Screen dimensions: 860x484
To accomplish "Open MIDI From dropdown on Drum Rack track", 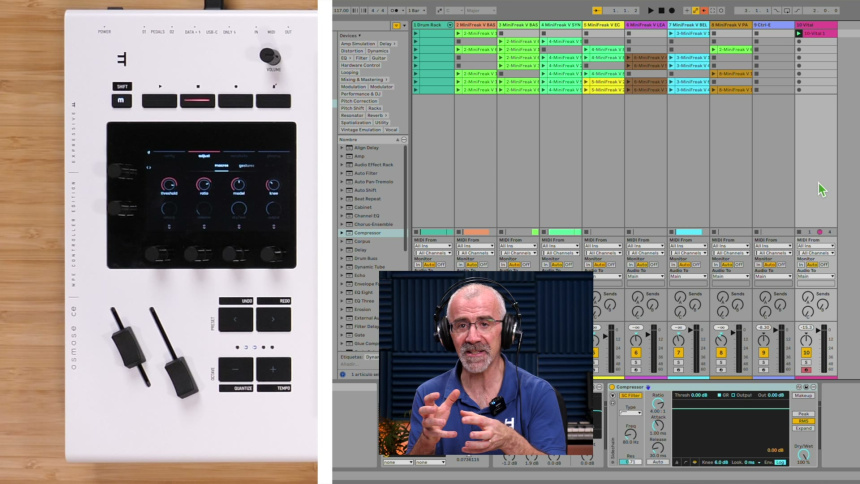I will coord(433,246).
